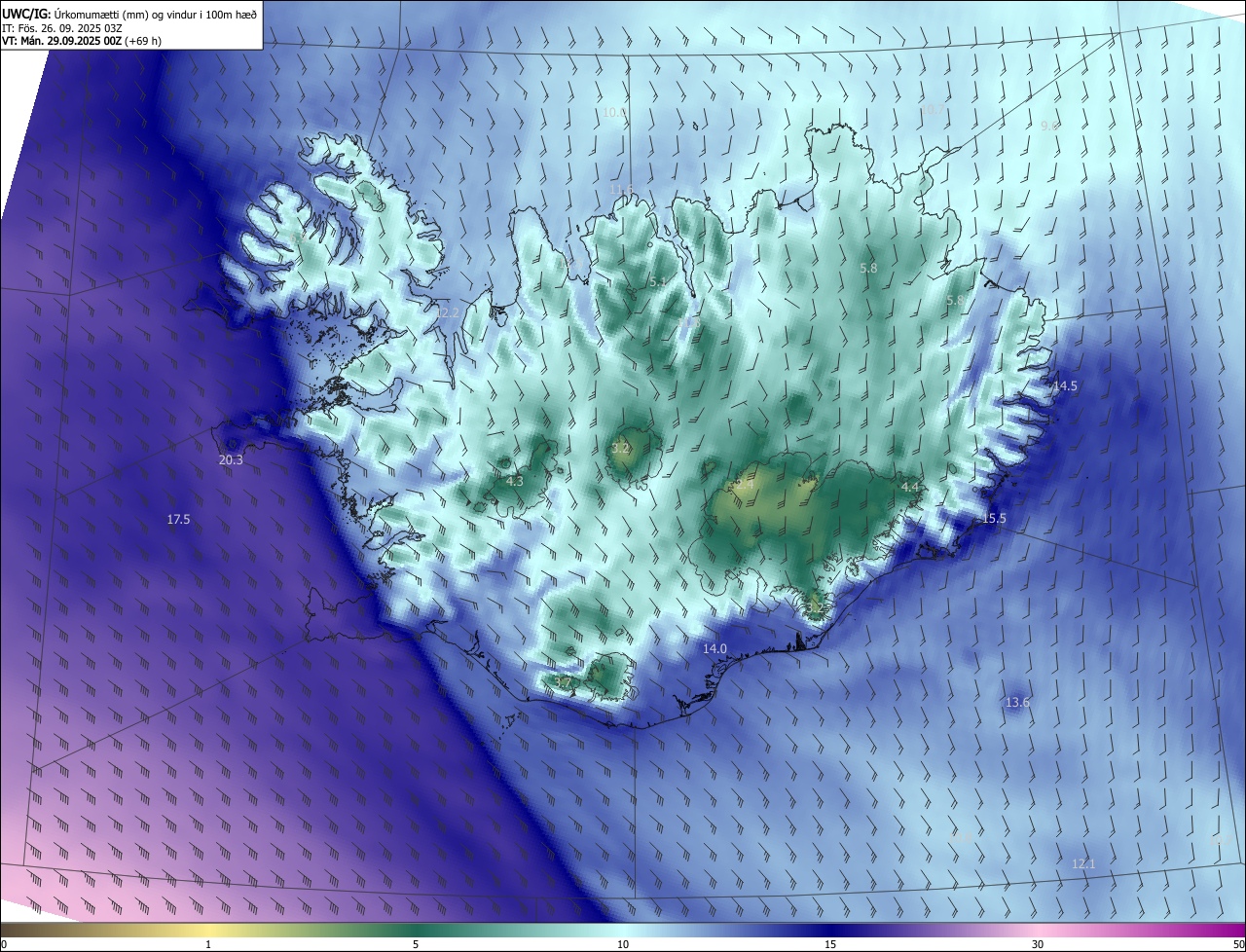Click the 9.6 value label
Image resolution: width=1246 pixels, height=952 pixels.
pyautogui.click(x=1049, y=127)
